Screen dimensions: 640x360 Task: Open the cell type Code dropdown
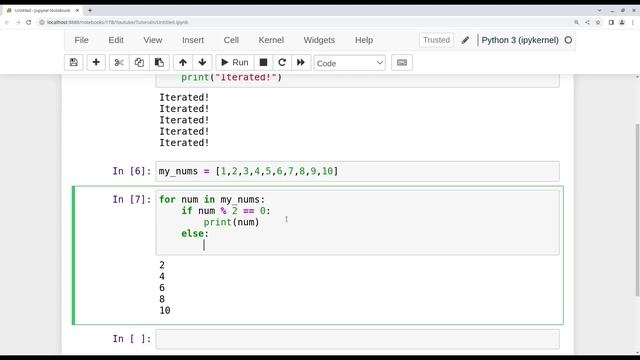click(349, 63)
